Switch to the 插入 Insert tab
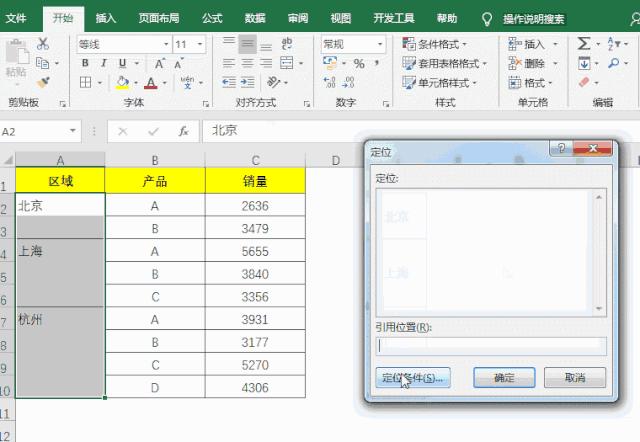The width and height of the screenshot is (640, 442). pos(106,18)
